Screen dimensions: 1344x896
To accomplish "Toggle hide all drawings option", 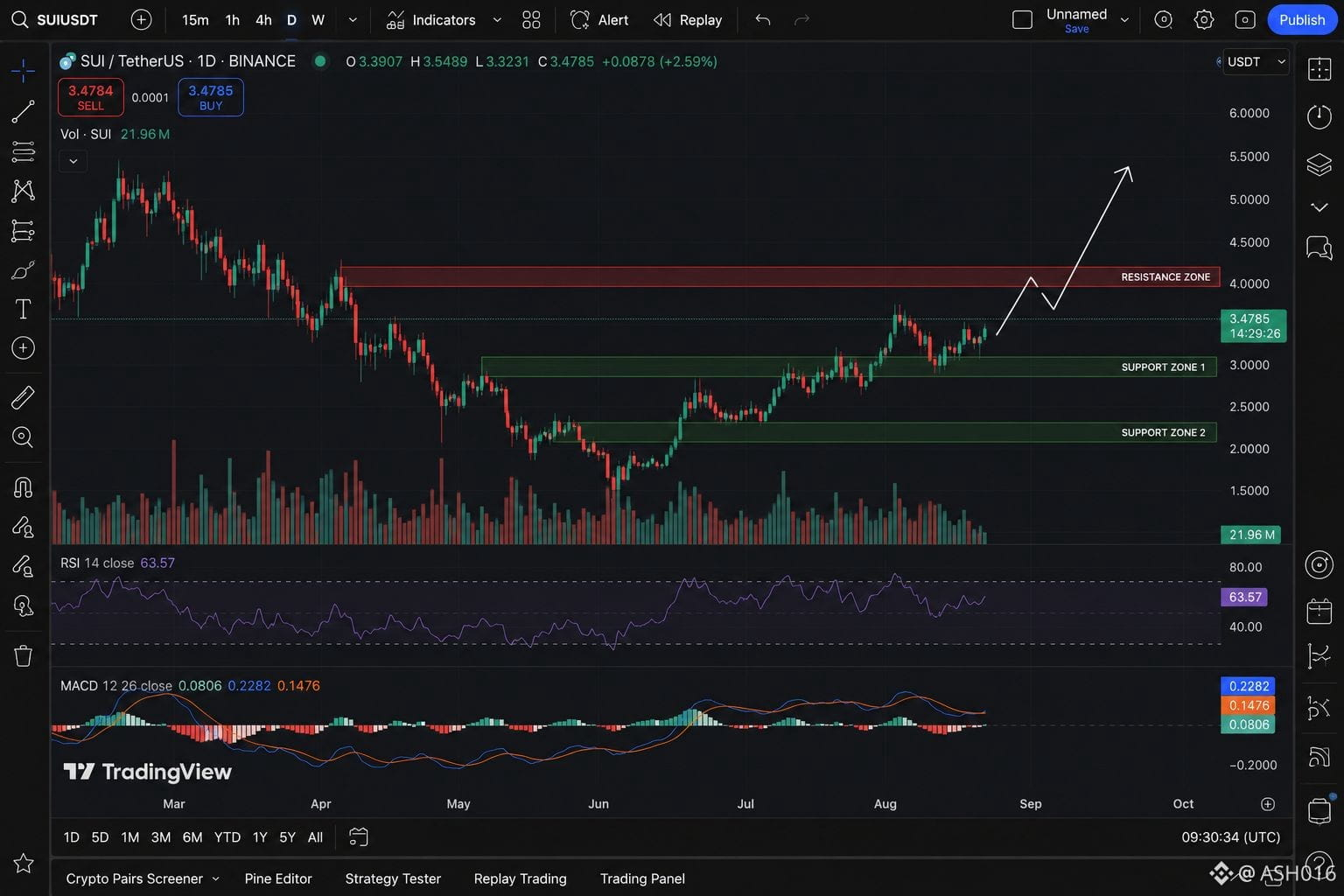I will coord(24,605).
